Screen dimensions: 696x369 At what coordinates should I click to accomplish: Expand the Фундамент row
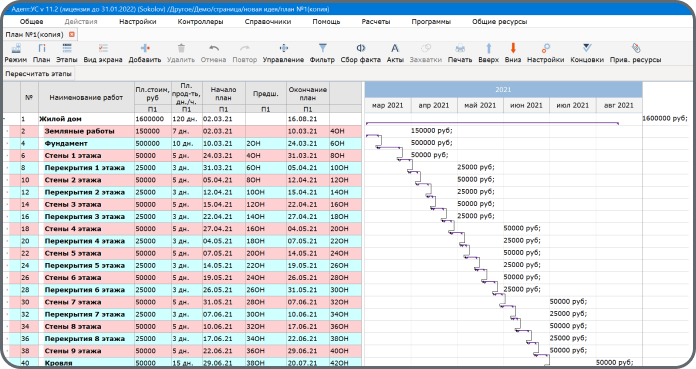coord(7,143)
